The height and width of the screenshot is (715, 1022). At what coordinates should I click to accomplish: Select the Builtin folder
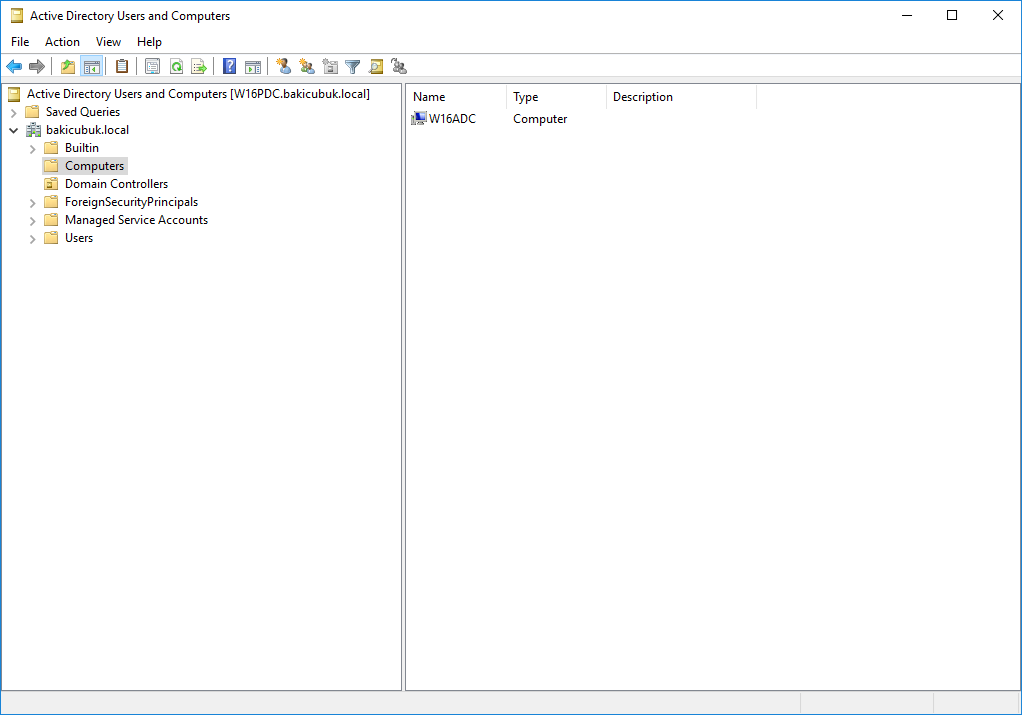[x=81, y=148]
